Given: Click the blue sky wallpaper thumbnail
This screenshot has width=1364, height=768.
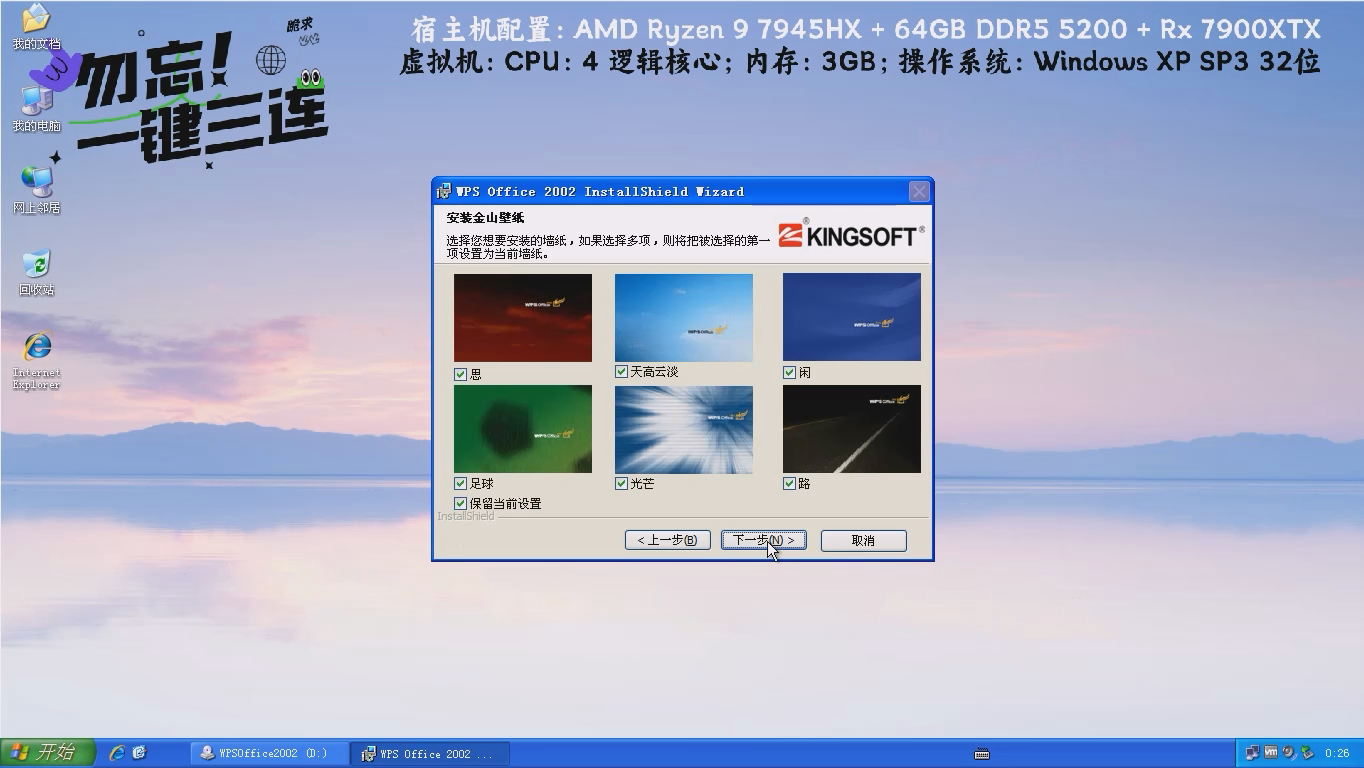Looking at the screenshot, I should point(684,317).
